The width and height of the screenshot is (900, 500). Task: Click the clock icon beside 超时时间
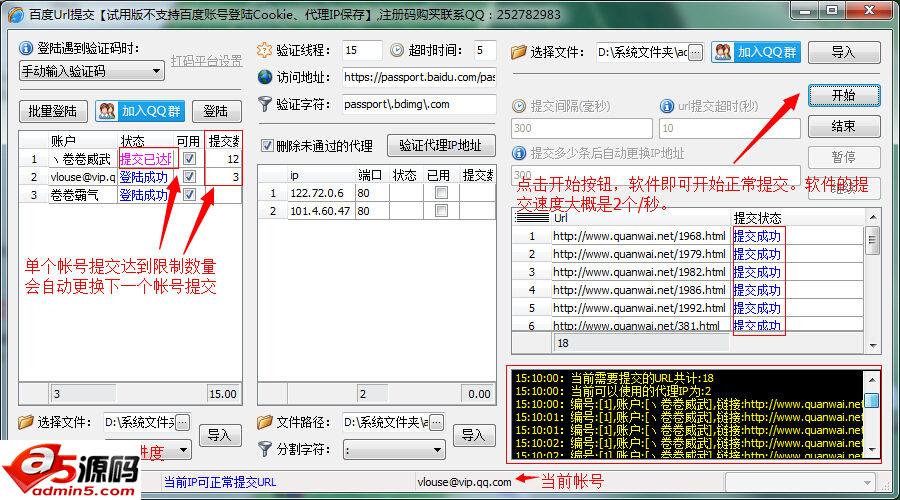pyautogui.click(x=397, y=50)
